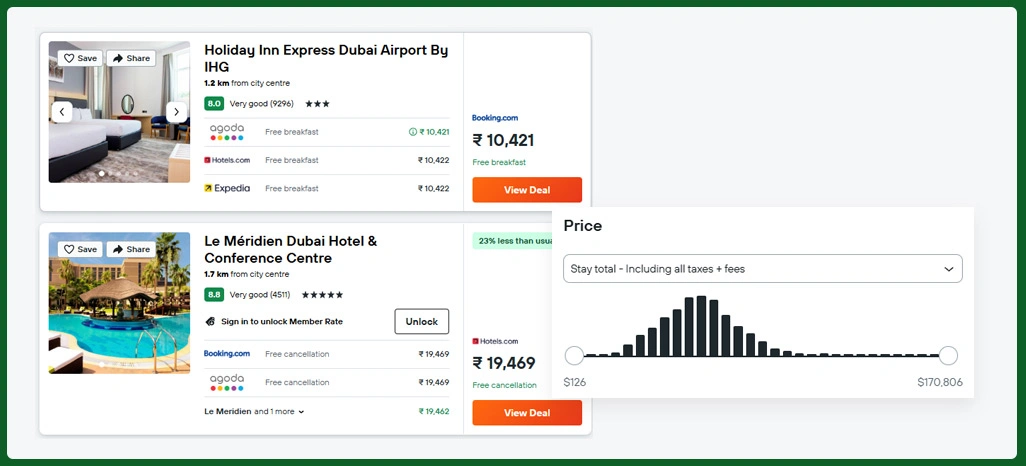Unlock the Member Rate
Viewport: 1026px width, 466px height.
(x=421, y=321)
